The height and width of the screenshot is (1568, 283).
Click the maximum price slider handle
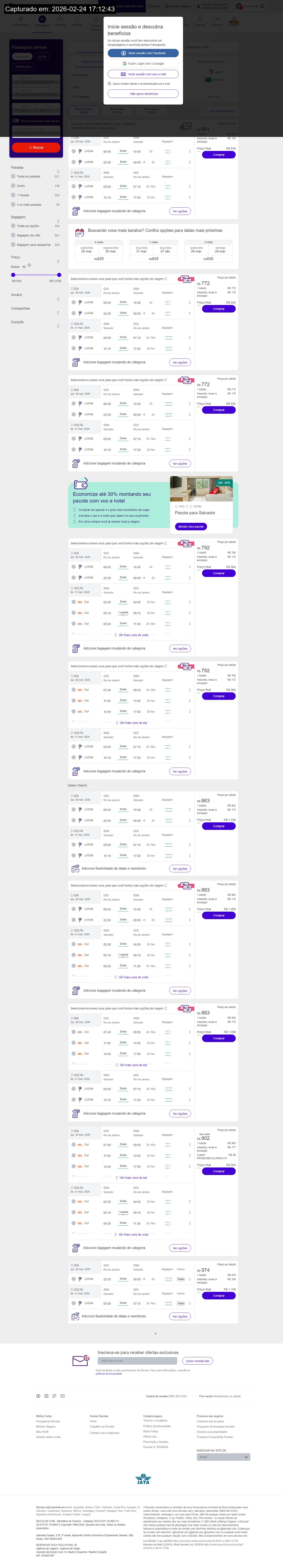pyautogui.click(x=59, y=275)
